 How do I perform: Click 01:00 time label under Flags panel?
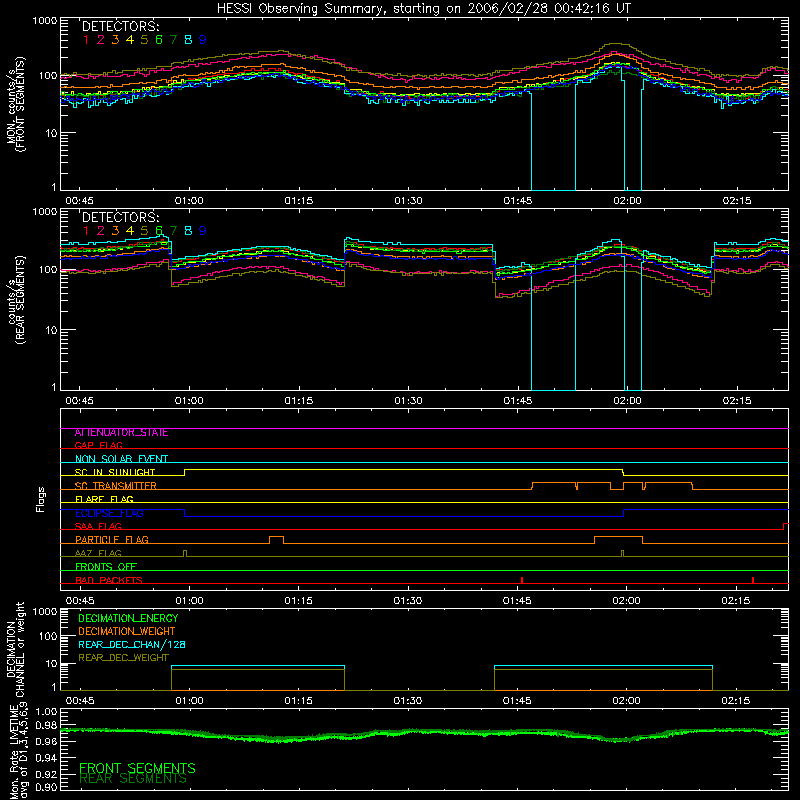click(x=189, y=601)
